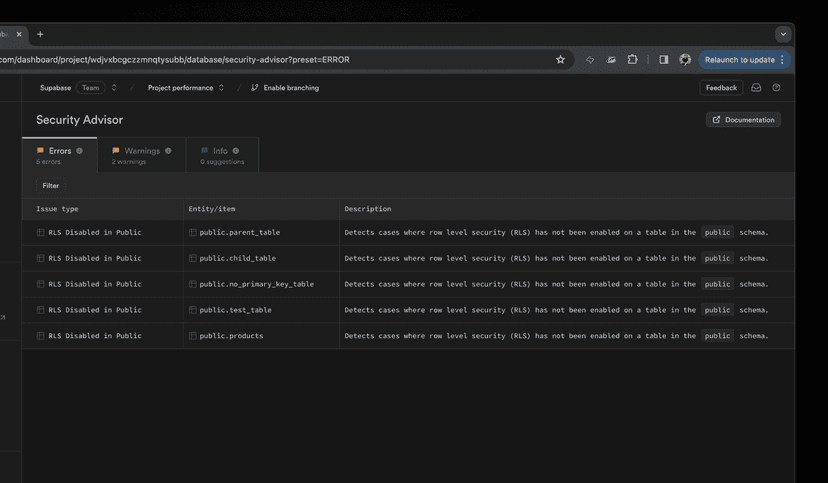Switch to the Warnings tab

pos(141,155)
